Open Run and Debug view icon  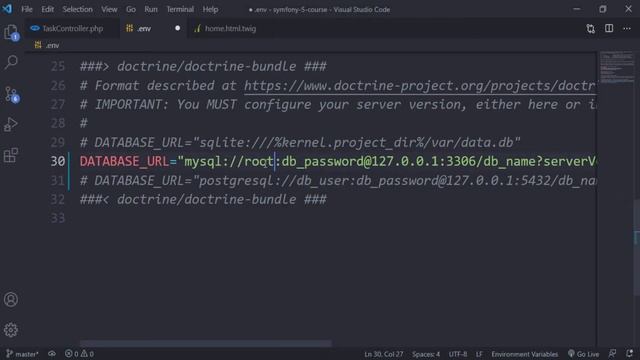click(x=11, y=124)
